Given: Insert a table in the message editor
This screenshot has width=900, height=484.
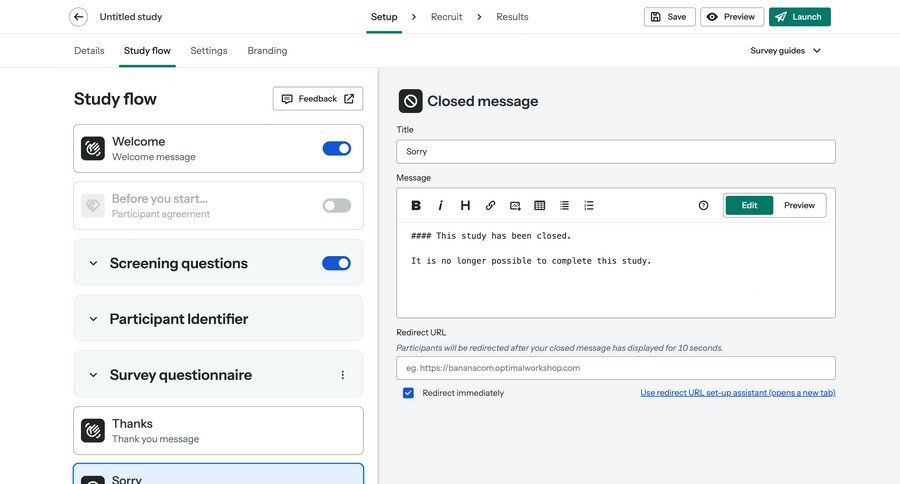Looking at the screenshot, I should point(540,205).
